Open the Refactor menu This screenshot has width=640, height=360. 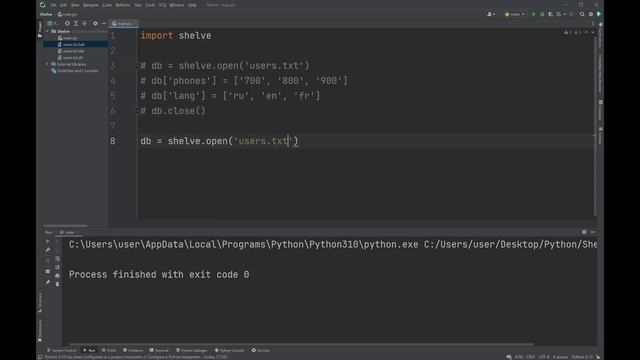click(122, 5)
